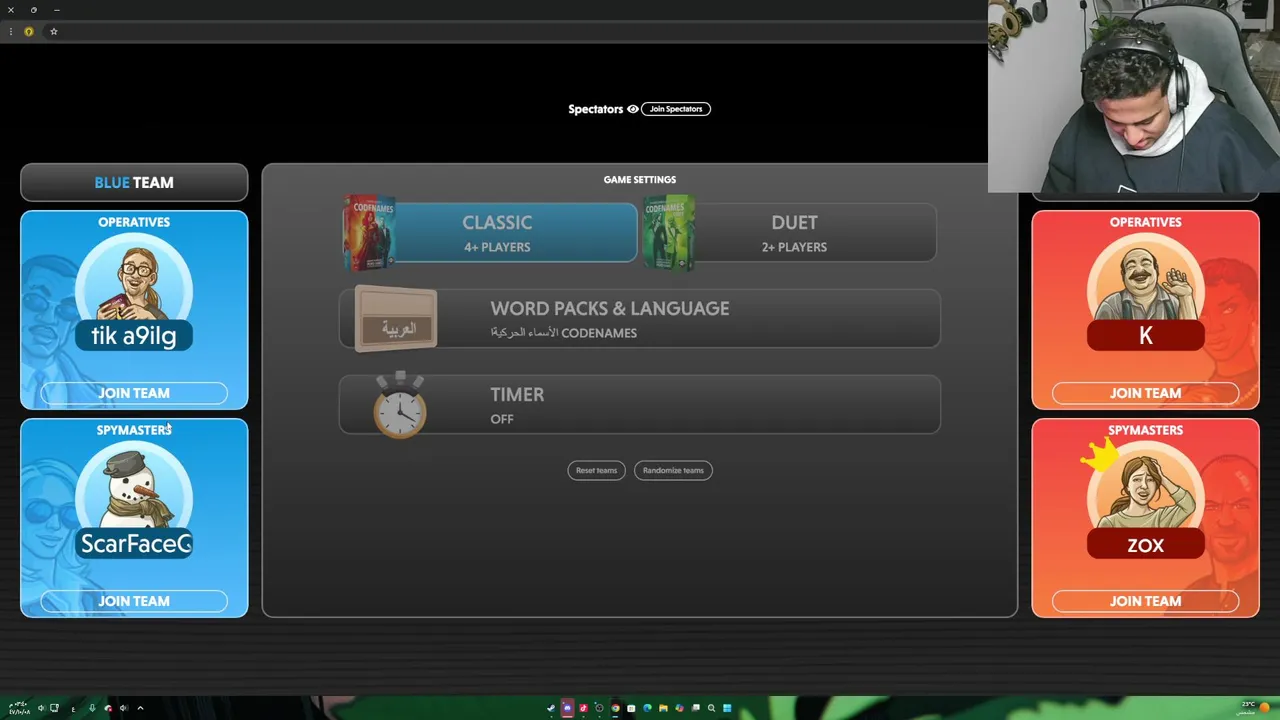Viewport: 1280px width, 720px height.
Task: Click the volume speaker tray icon
Action: click(x=41, y=708)
